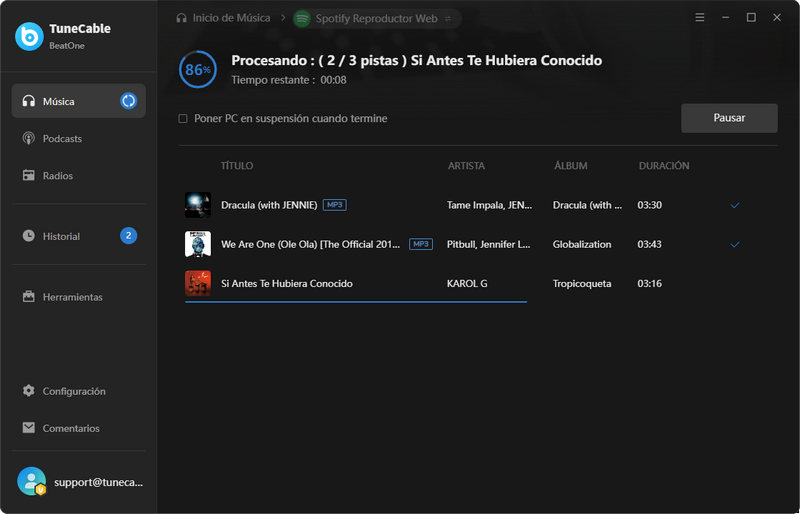The width and height of the screenshot is (800, 514).
Task: Click the ARTISTA column header
Action: pyautogui.click(x=466, y=166)
